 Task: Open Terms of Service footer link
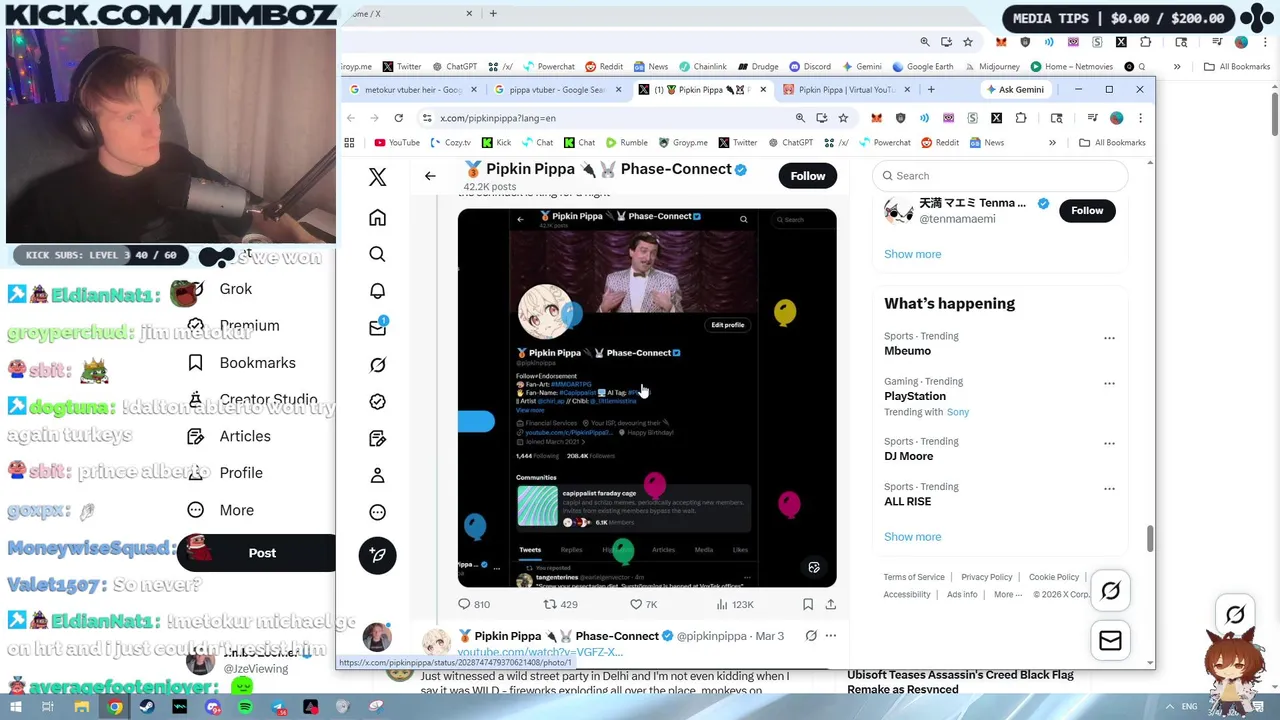914,577
